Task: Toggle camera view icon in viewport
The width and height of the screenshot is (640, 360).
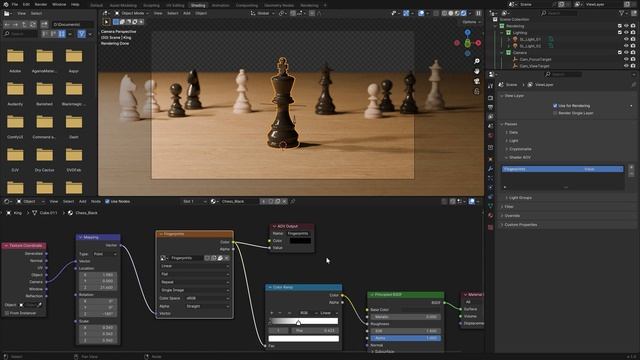Action: [x=476, y=81]
